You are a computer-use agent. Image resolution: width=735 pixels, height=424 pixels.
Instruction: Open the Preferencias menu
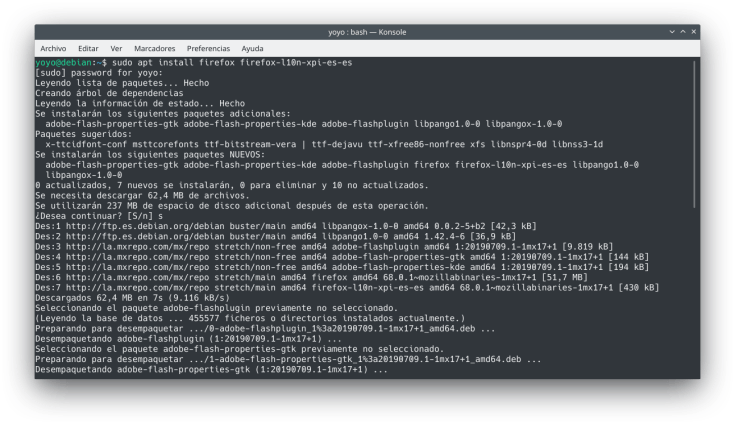tap(208, 48)
